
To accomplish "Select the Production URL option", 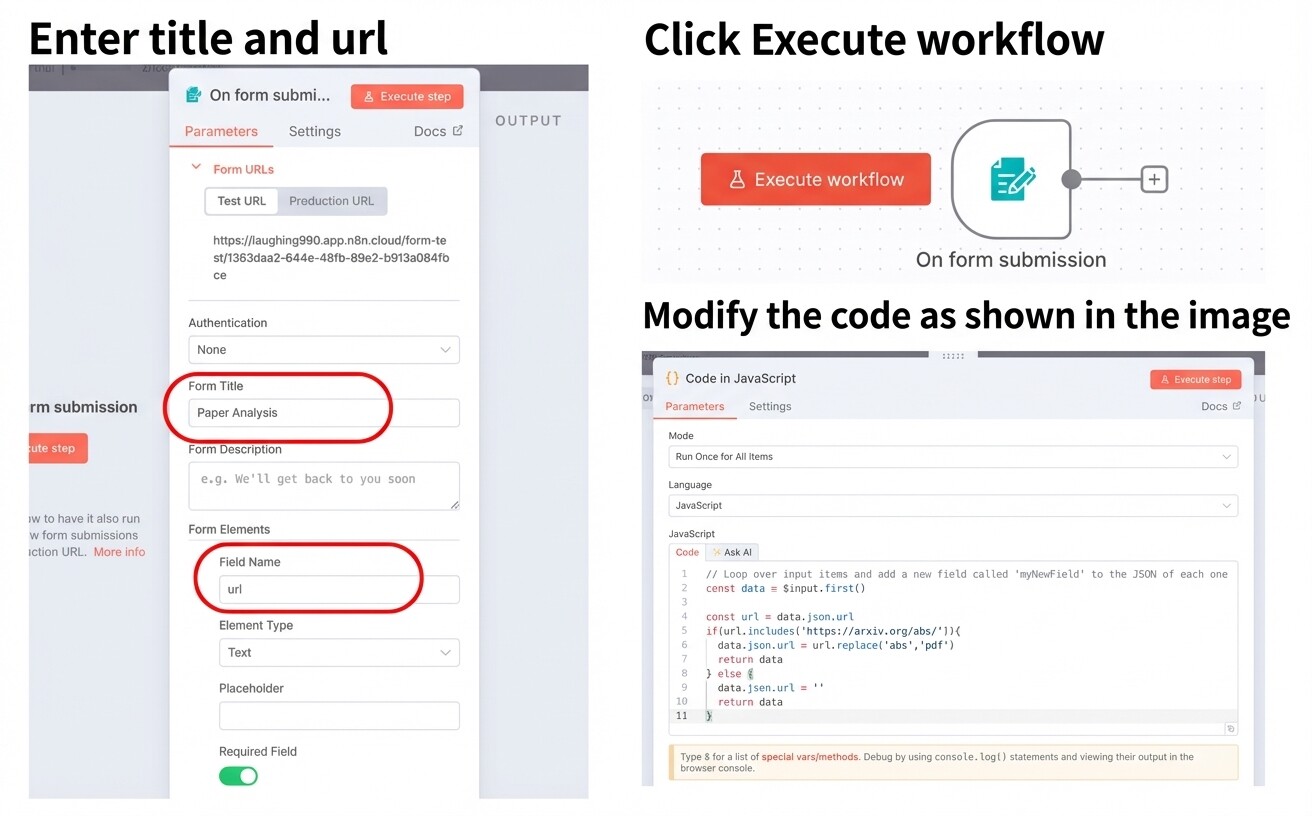I will coord(331,201).
